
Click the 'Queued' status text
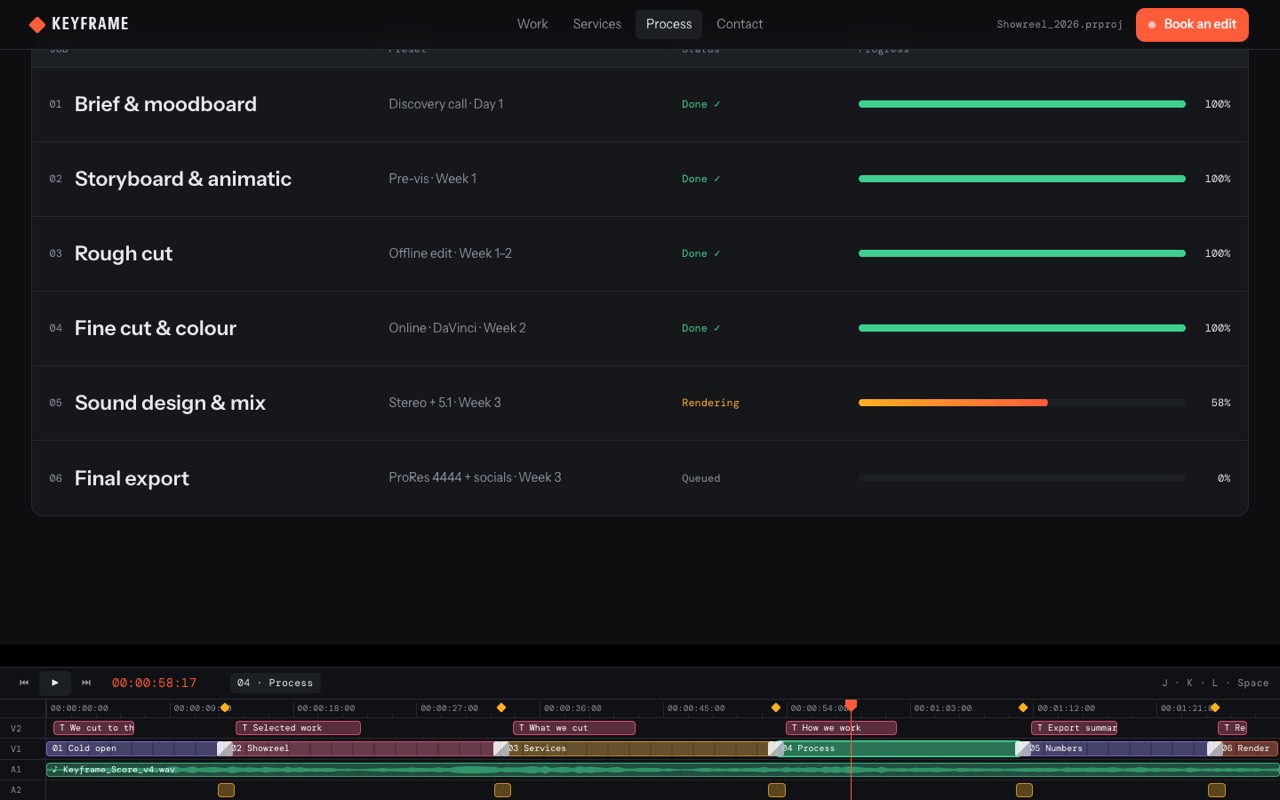701,478
